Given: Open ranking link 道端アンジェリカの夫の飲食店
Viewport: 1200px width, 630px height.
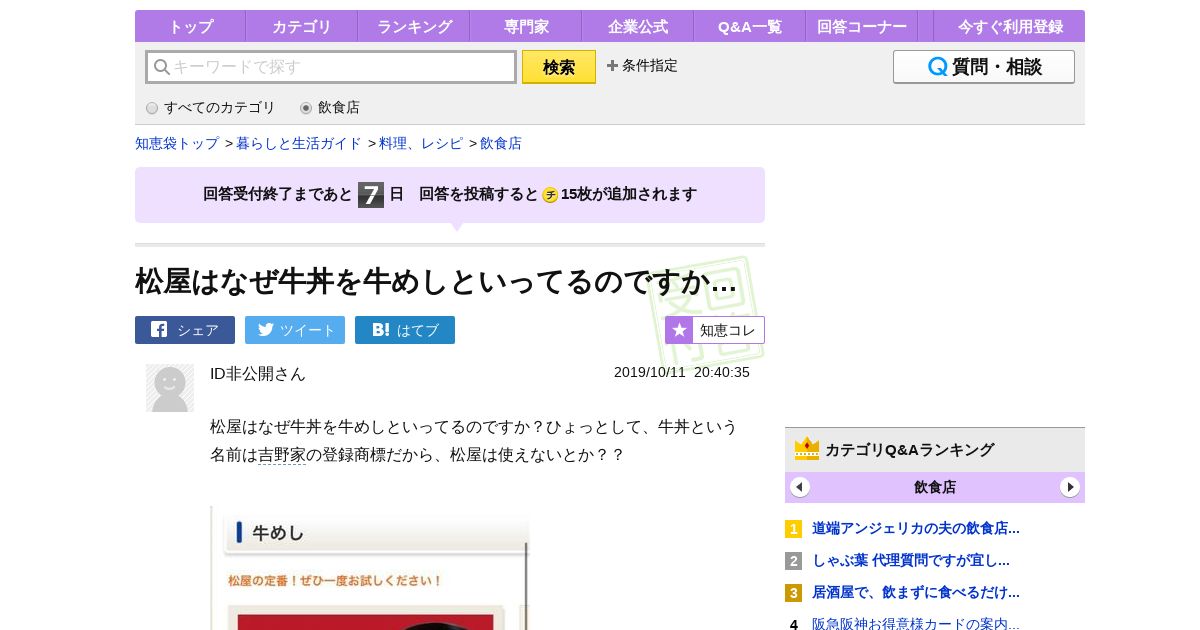Looking at the screenshot, I should click(916, 528).
